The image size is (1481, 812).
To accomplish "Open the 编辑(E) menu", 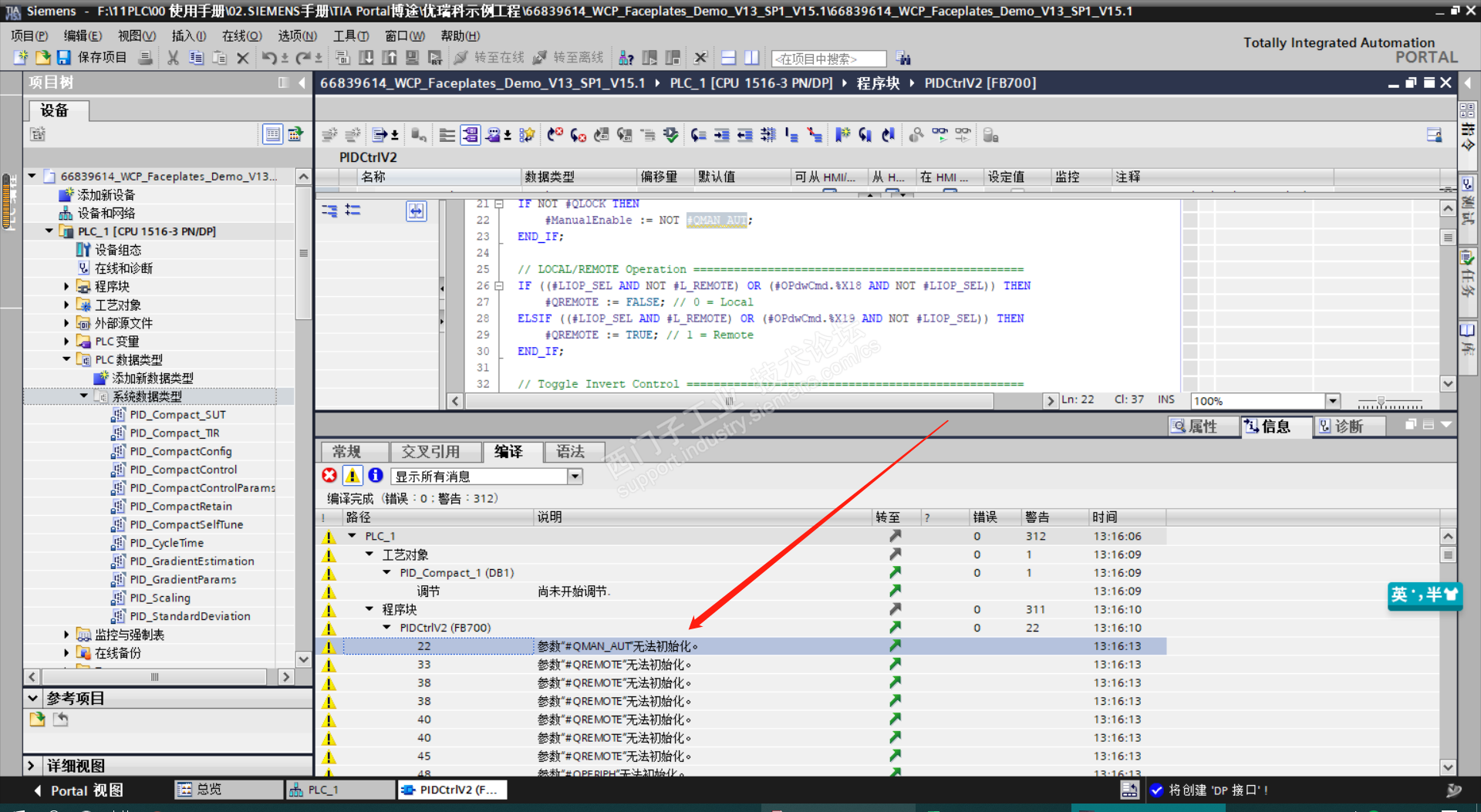I will (x=83, y=35).
